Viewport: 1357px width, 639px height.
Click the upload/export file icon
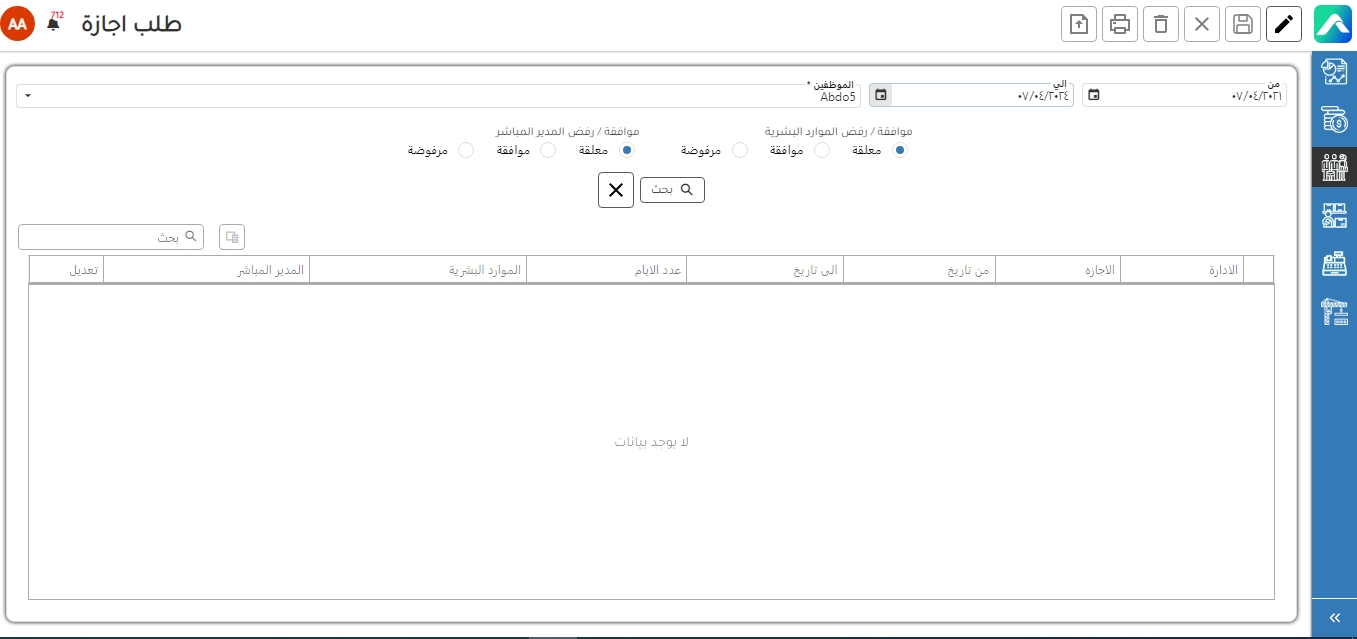click(1079, 25)
